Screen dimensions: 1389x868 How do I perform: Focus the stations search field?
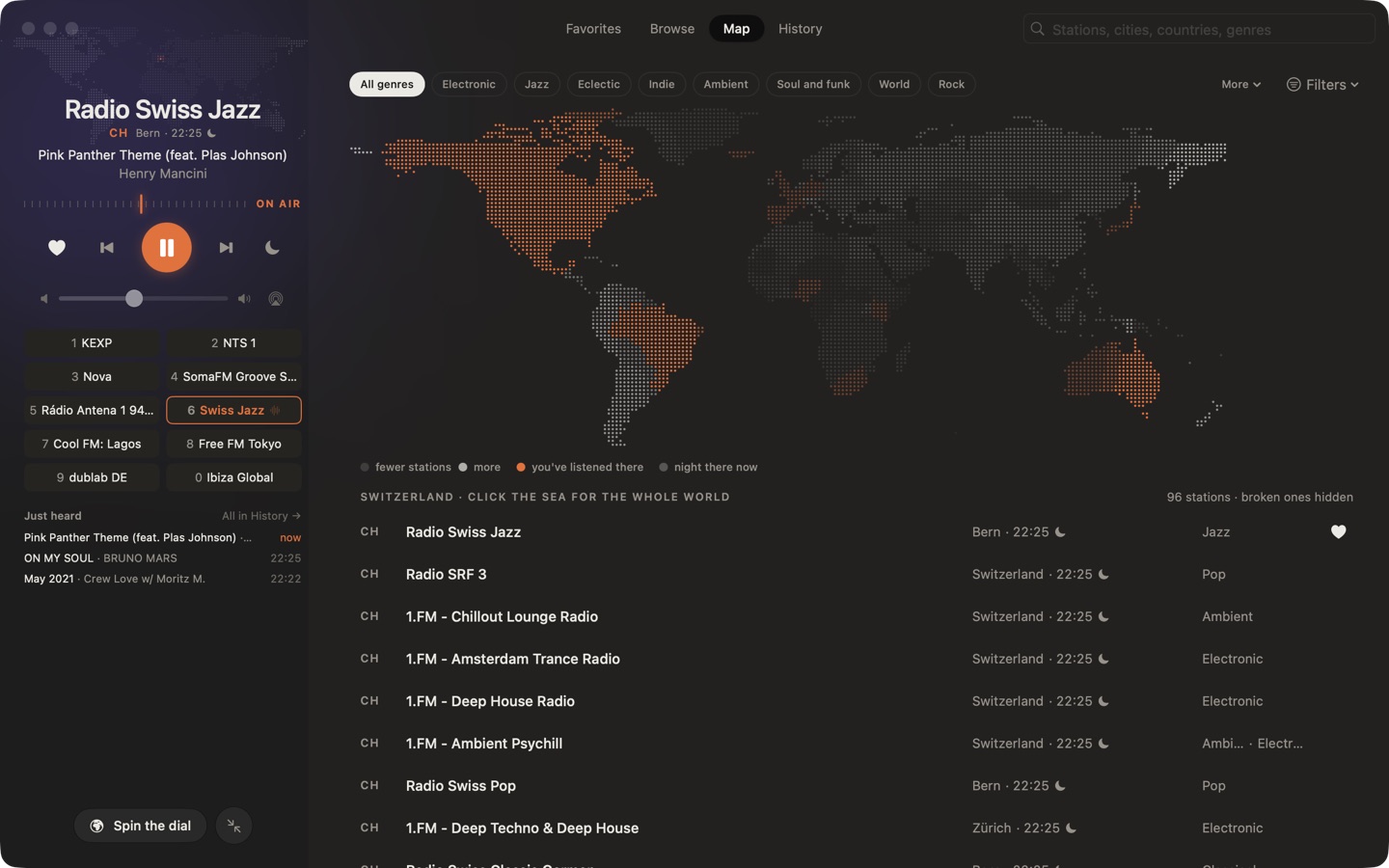pyautogui.click(x=1200, y=29)
